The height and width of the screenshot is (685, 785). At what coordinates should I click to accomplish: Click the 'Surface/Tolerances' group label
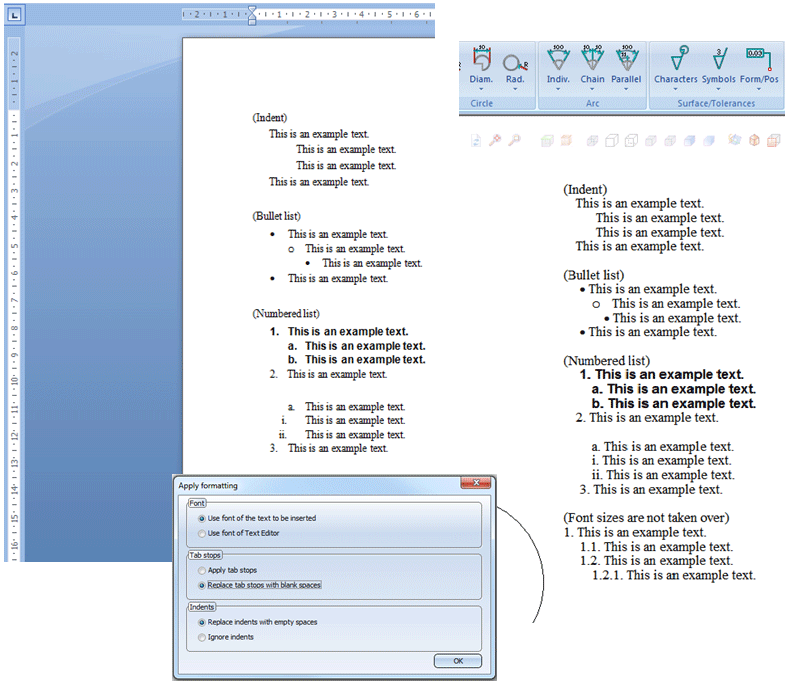point(716,103)
